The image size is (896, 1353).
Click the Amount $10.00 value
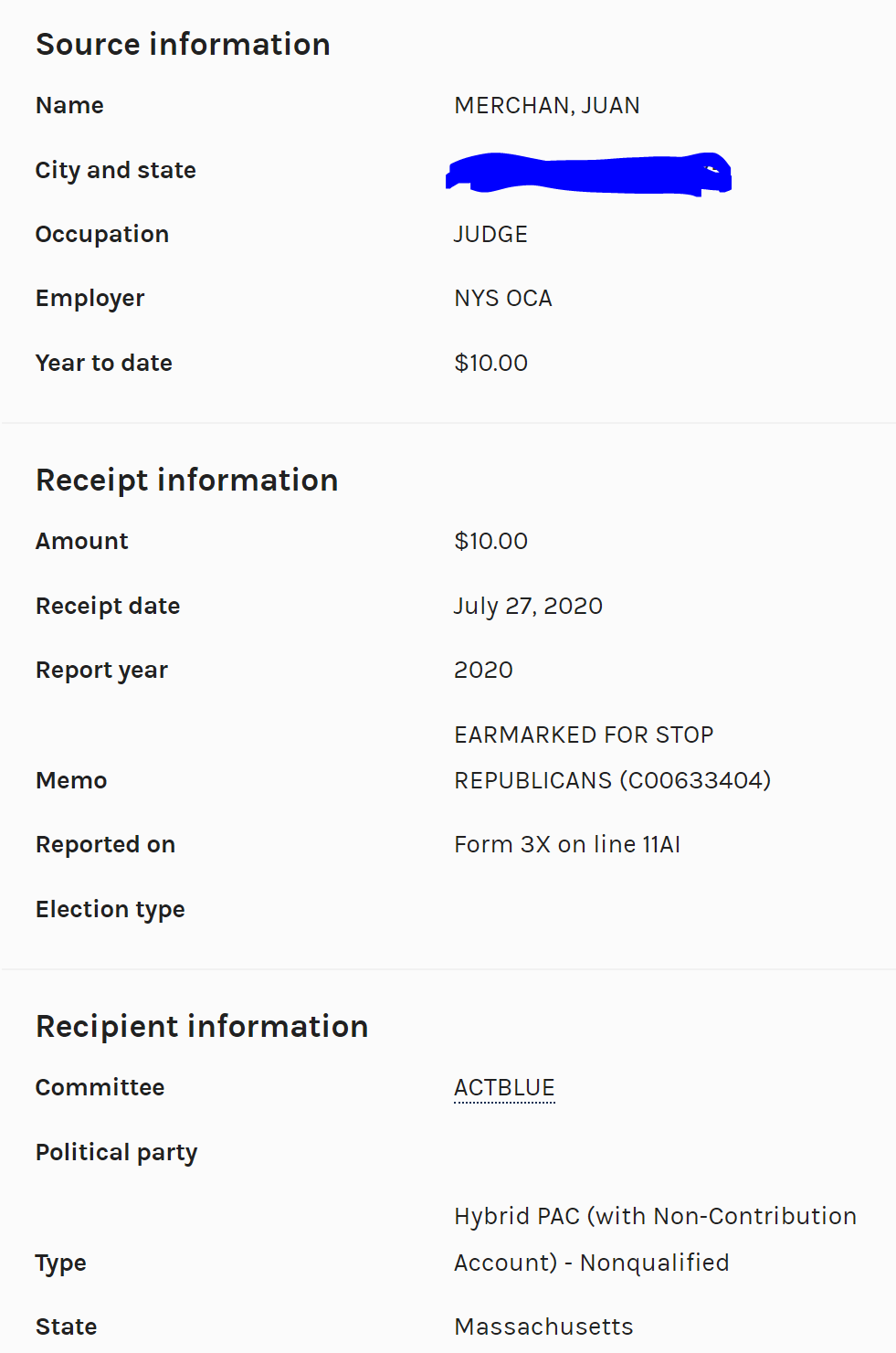490,542
